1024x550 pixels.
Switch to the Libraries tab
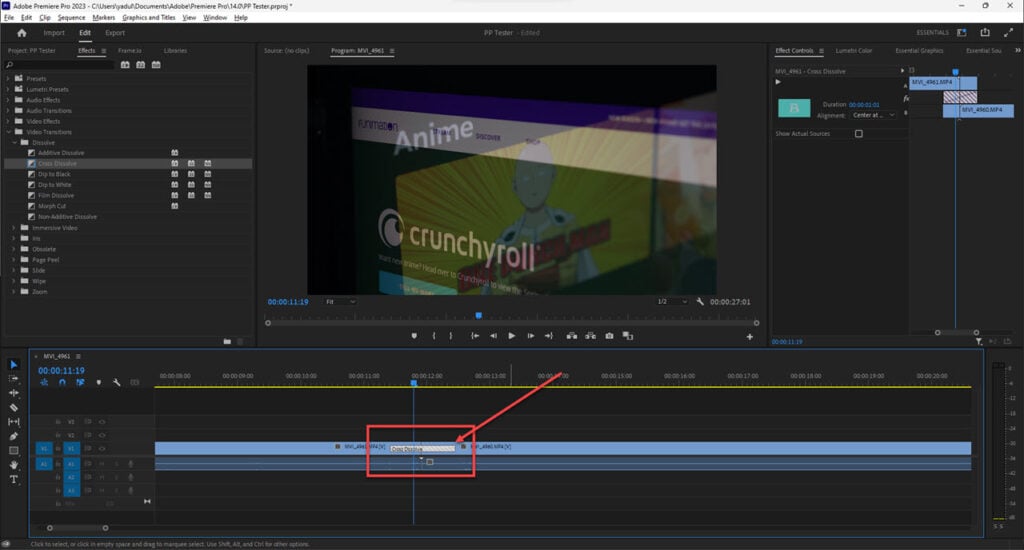(x=175, y=50)
